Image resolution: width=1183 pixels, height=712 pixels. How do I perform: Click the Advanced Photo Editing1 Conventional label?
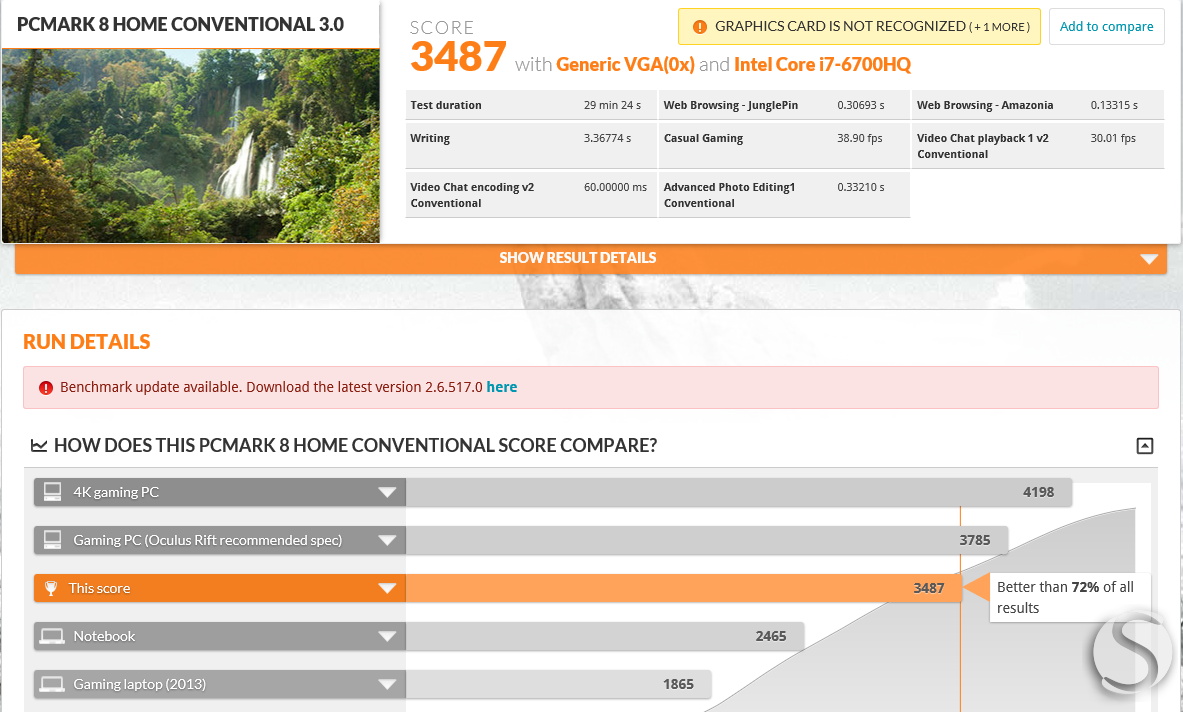pos(729,195)
